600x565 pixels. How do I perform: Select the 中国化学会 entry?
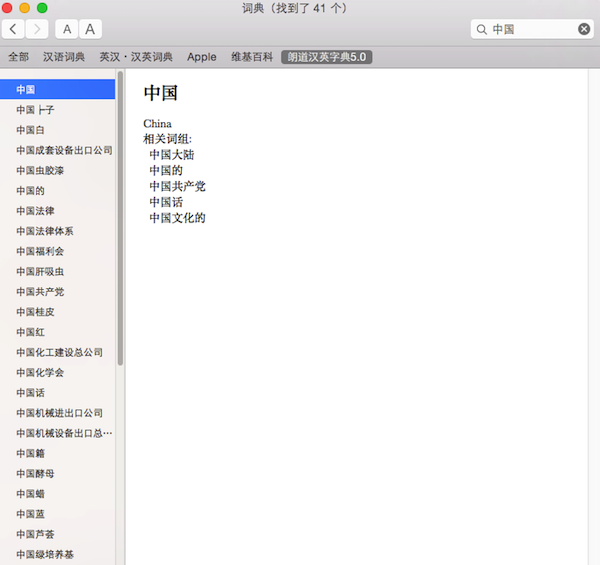[x=57, y=373]
